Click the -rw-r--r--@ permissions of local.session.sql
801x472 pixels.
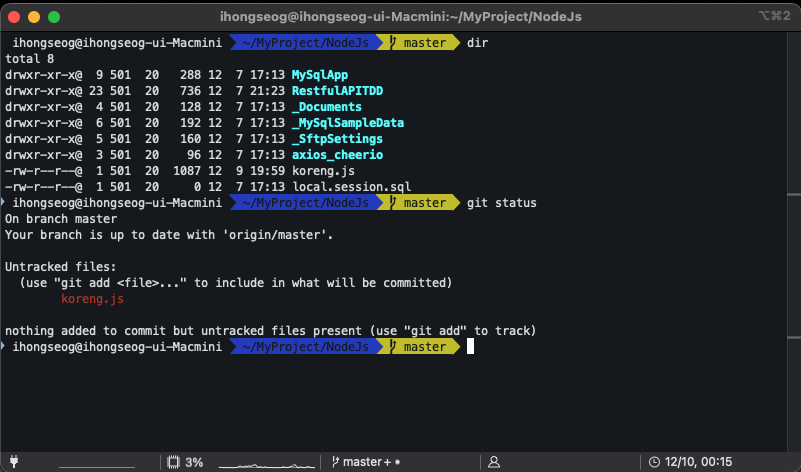[43, 187]
